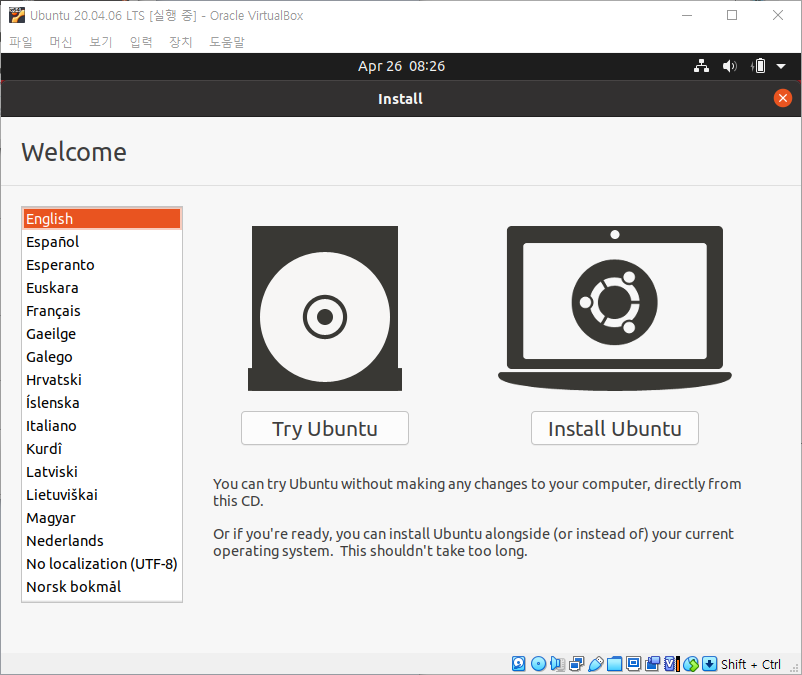Click the display settings status icon

(634, 663)
